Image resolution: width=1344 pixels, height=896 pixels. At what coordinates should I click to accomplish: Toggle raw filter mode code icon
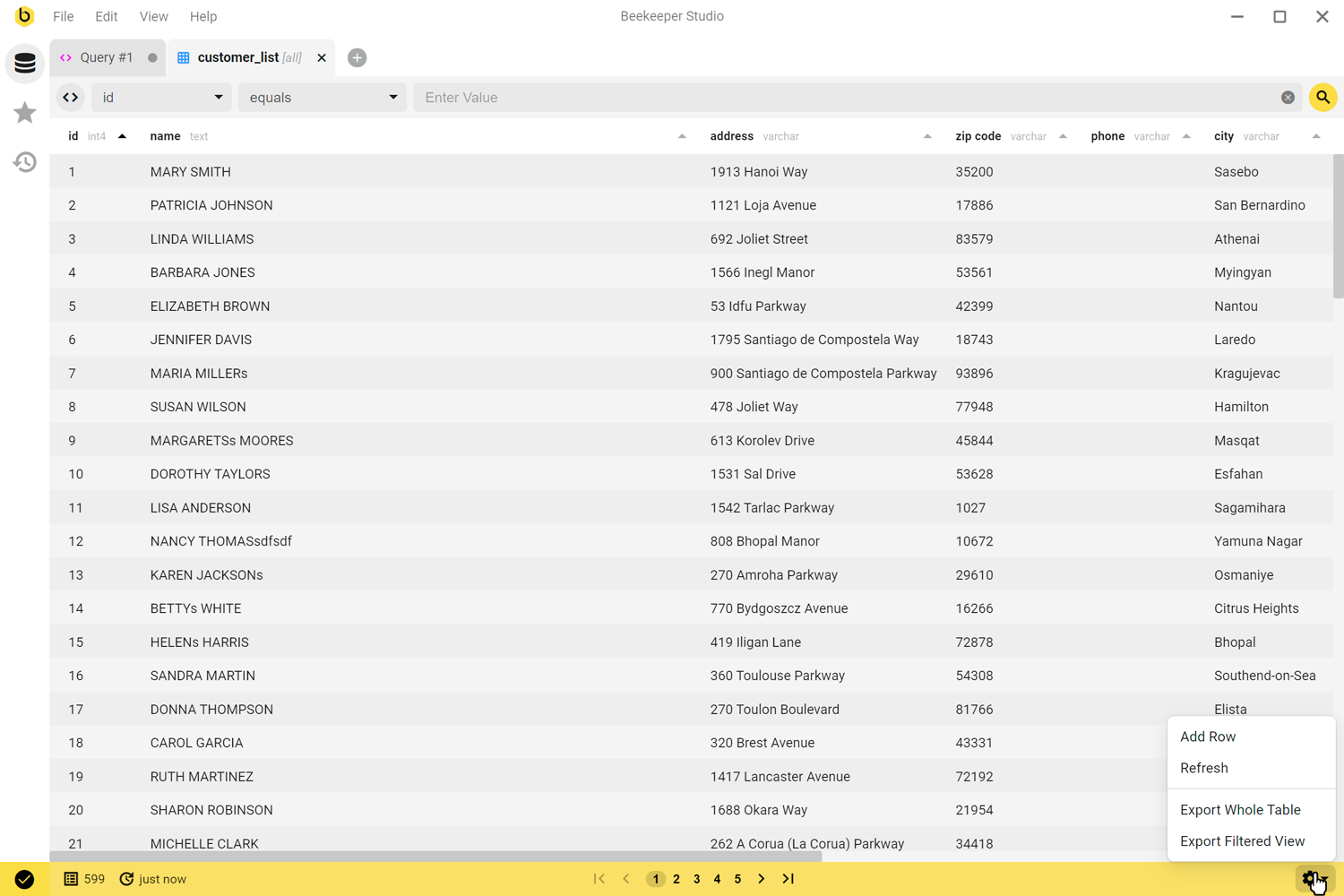coord(71,98)
